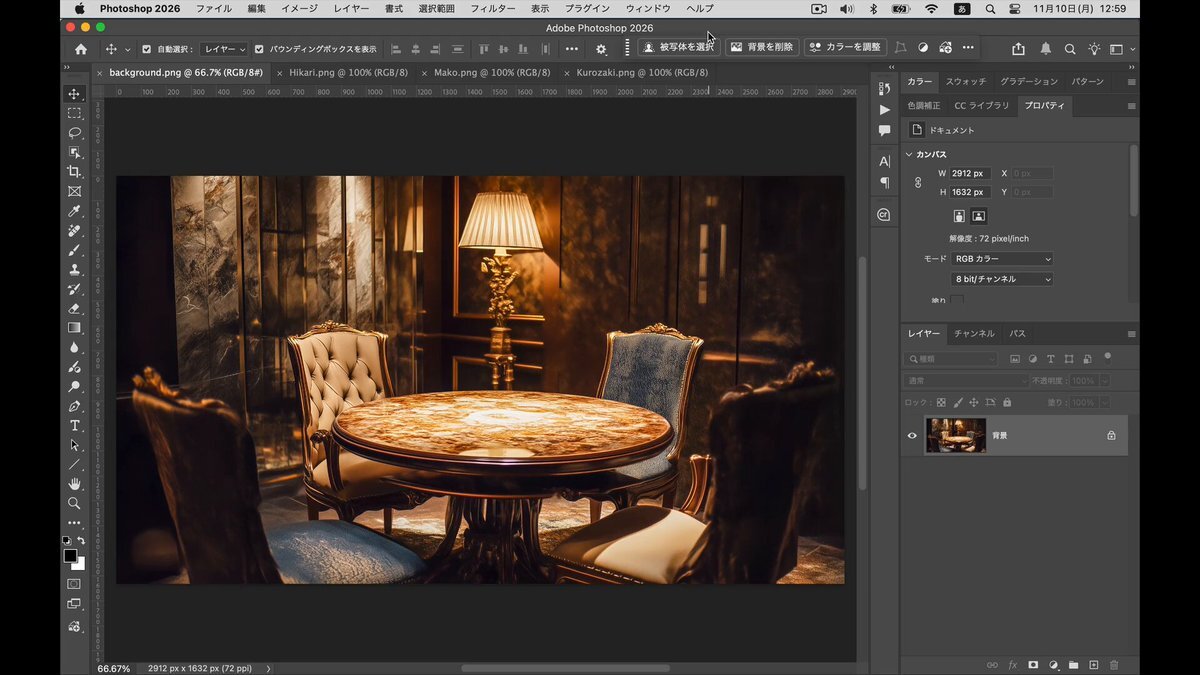Select the Zoom tool in toolbar
The height and width of the screenshot is (675, 1200).
(x=74, y=503)
